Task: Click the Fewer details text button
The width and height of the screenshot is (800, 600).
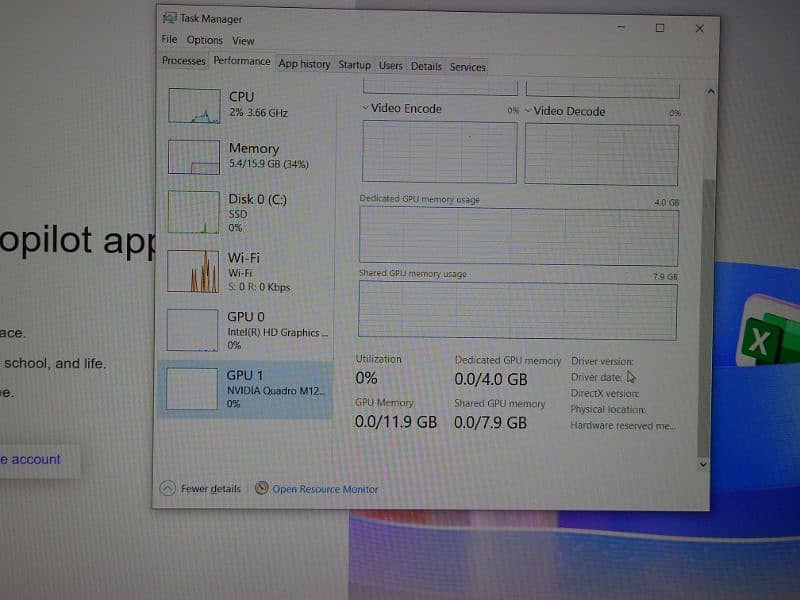Action: (210, 489)
